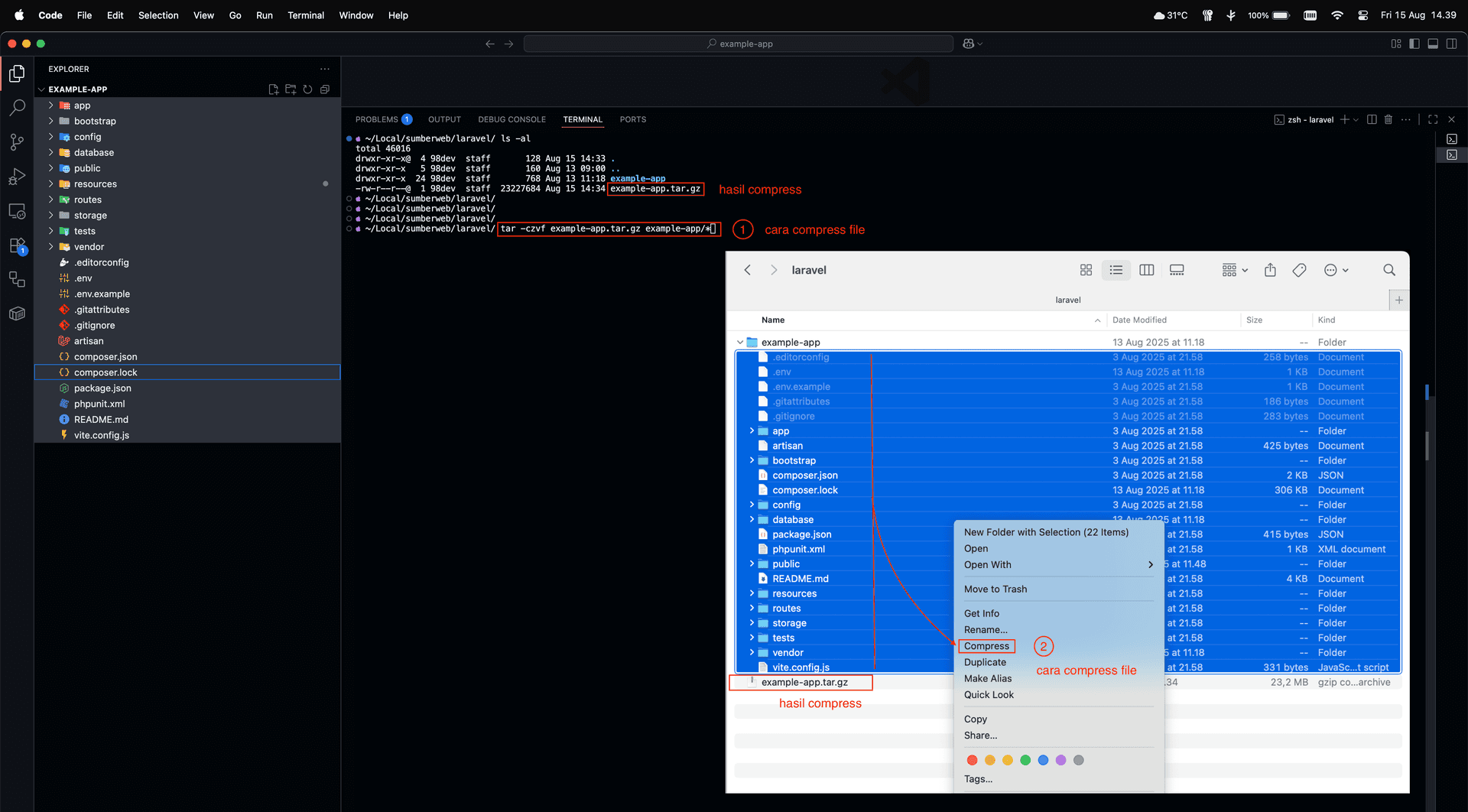Collapse the example-app folder in Finder
Viewport: 1468px width, 812px height.
tap(740, 342)
